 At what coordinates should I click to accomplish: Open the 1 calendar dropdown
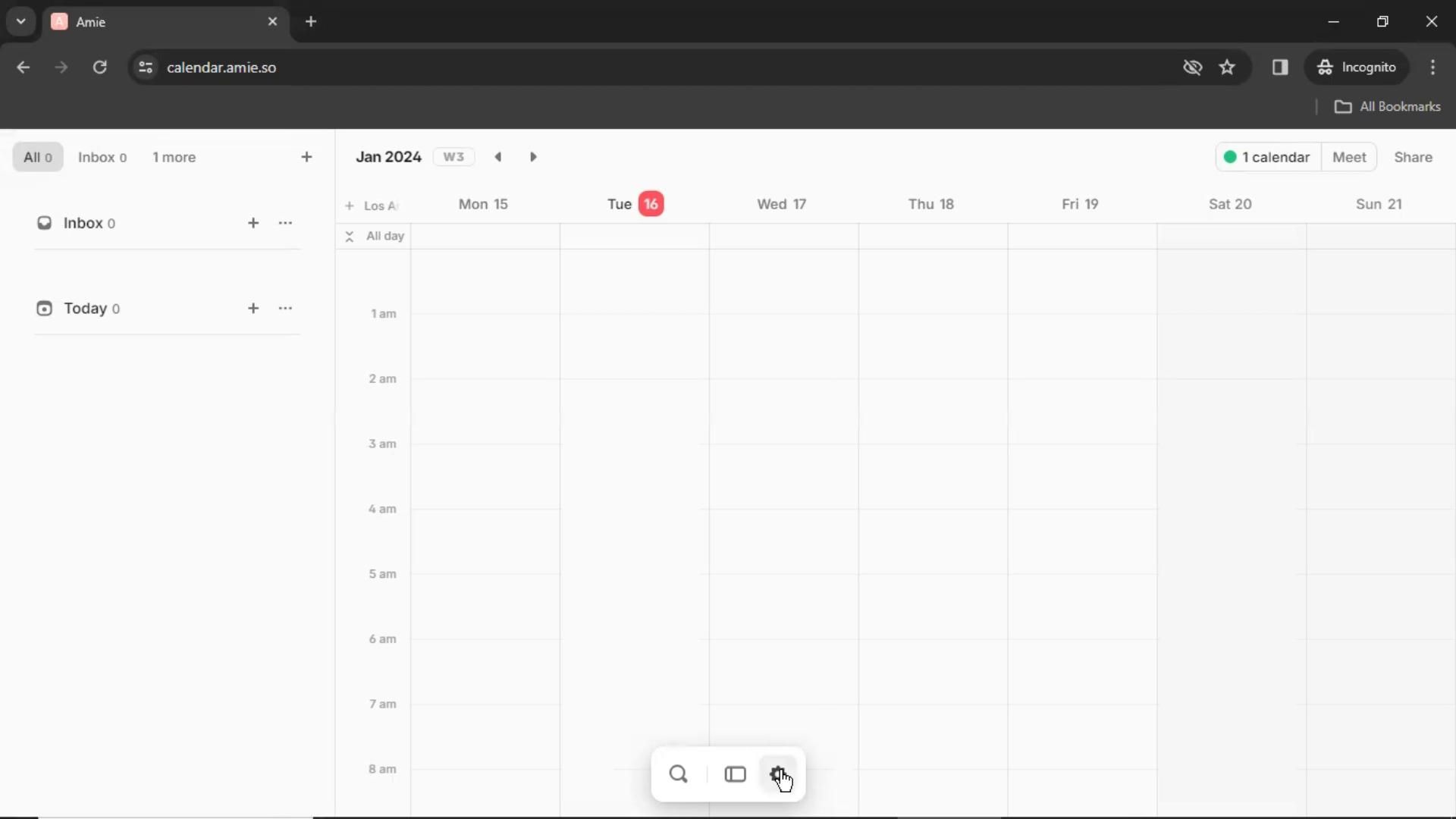(x=1276, y=157)
